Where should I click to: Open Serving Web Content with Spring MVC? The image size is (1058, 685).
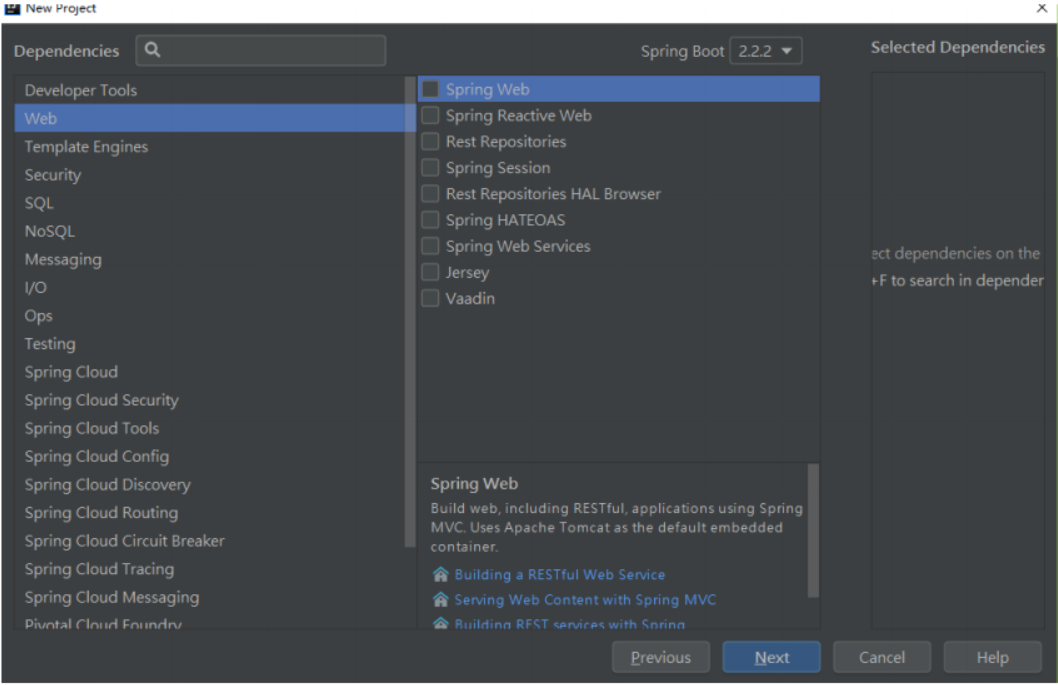[585, 599]
